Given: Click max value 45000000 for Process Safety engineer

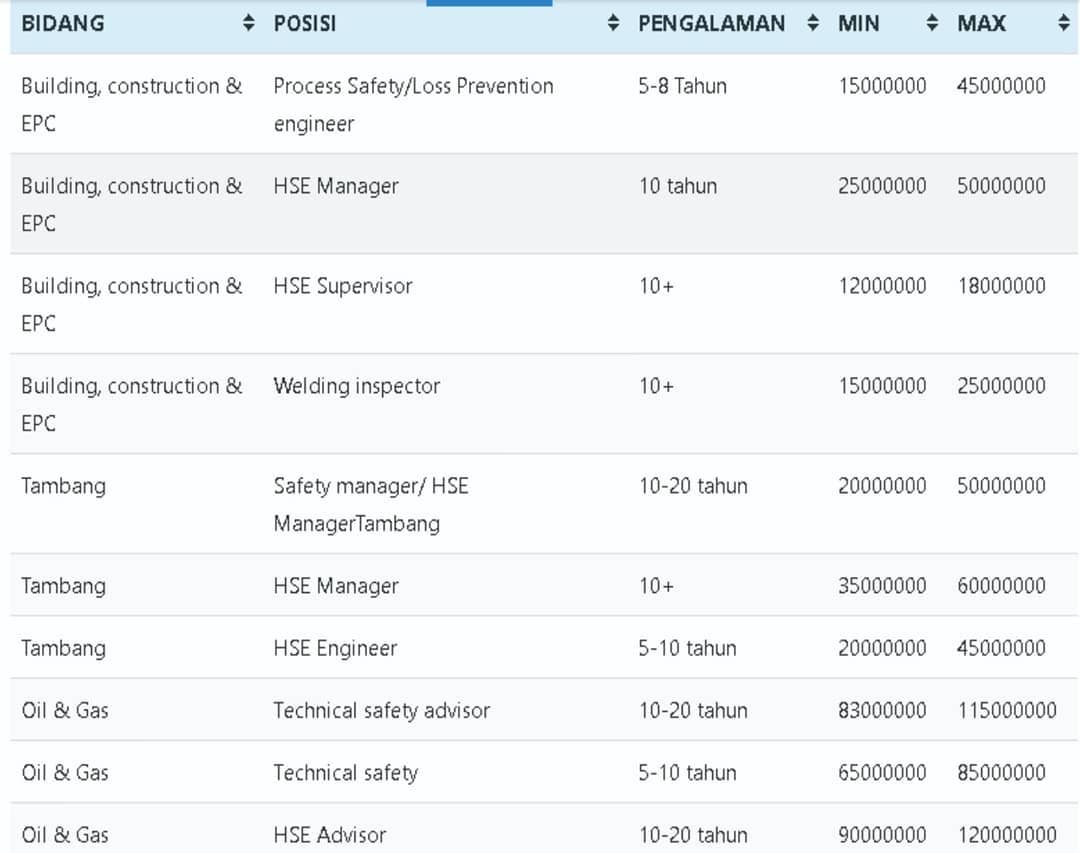Looking at the screenshot, I should pyautogui.click(x=1001, y=86).
